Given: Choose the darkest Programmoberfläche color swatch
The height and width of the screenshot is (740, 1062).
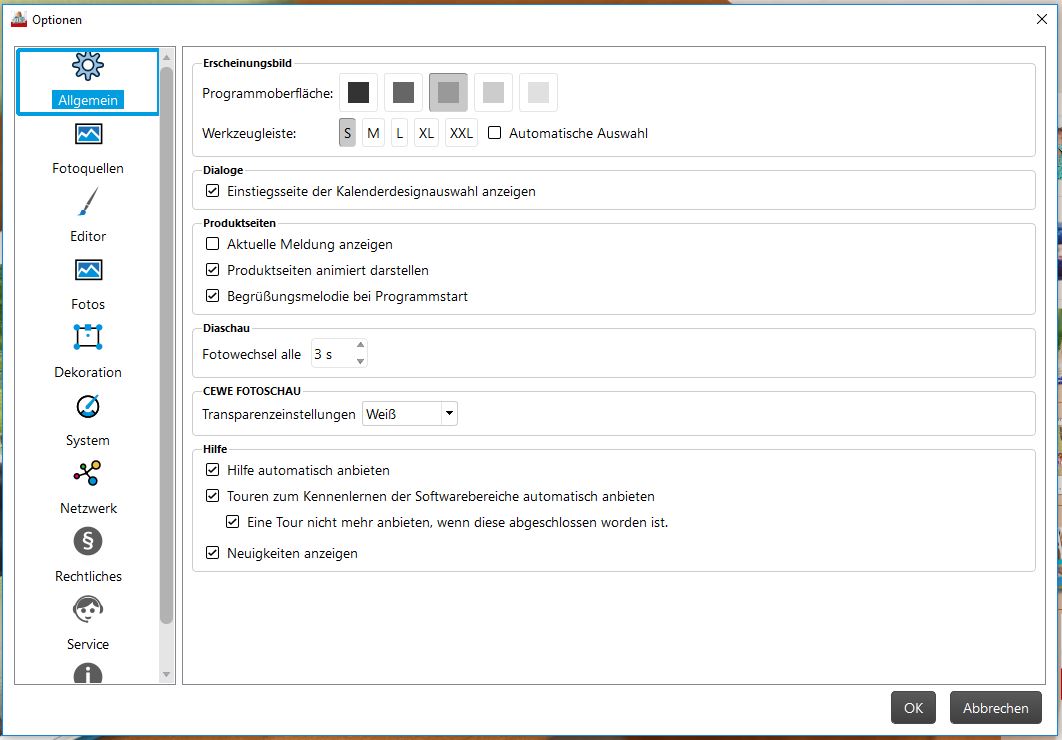Looking at the screenshot, I should click(x=358, y=93).
